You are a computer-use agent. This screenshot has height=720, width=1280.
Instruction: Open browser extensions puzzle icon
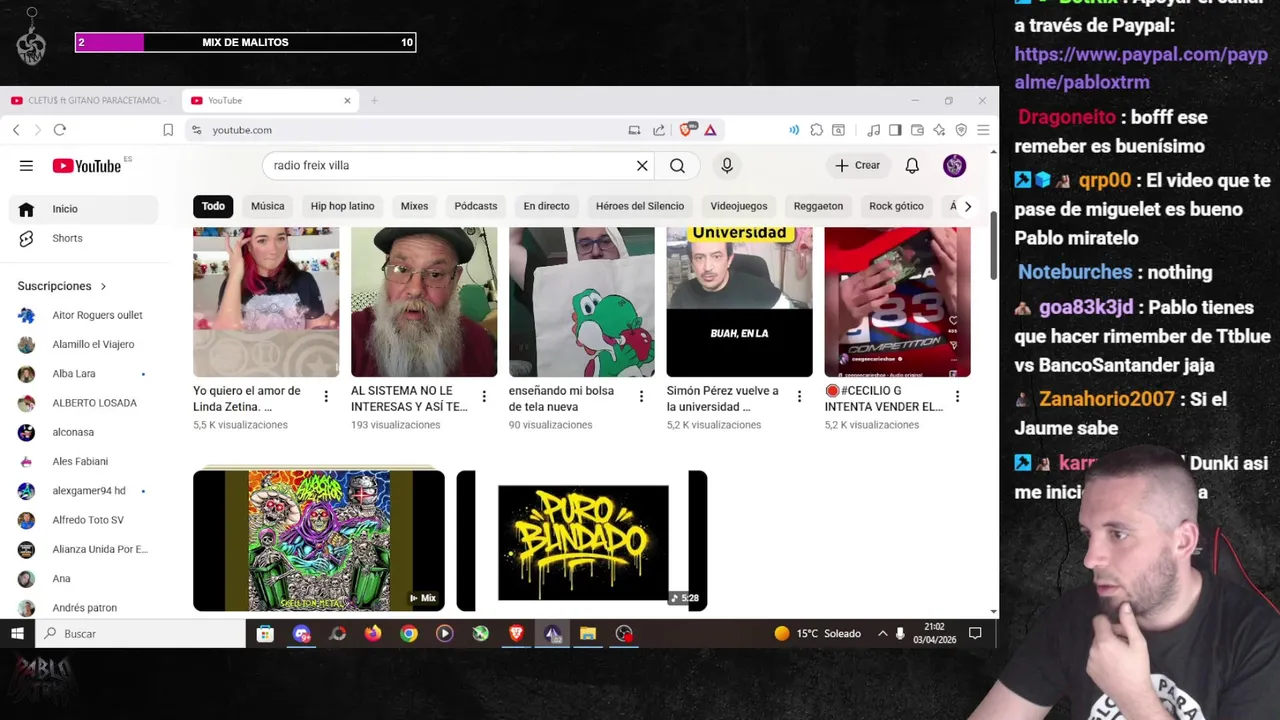click(817, 130)
